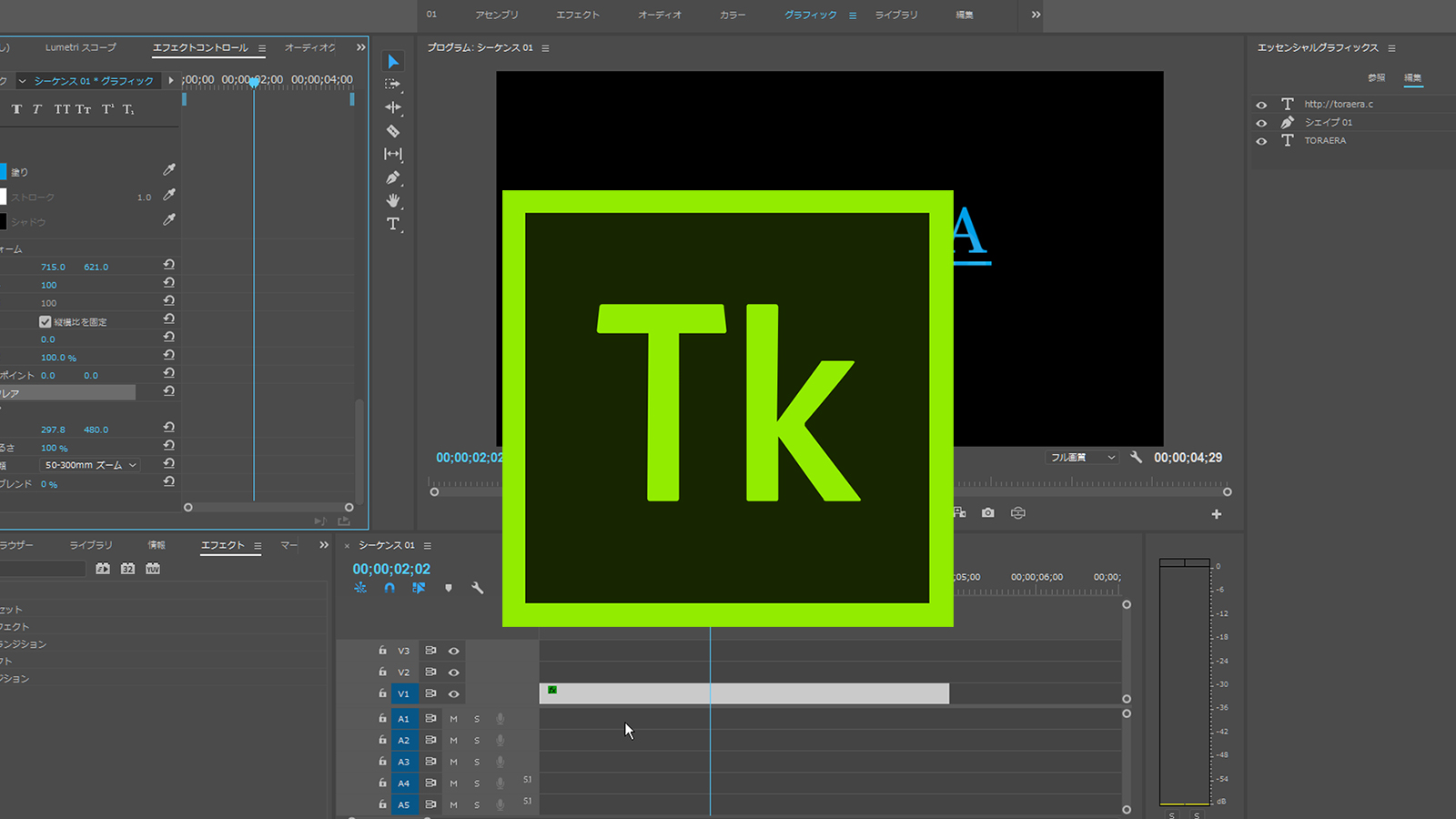This screenshot has width=1456, height=819.
Task: Toggle linked selection in timeline
Action: click(419, 588)
